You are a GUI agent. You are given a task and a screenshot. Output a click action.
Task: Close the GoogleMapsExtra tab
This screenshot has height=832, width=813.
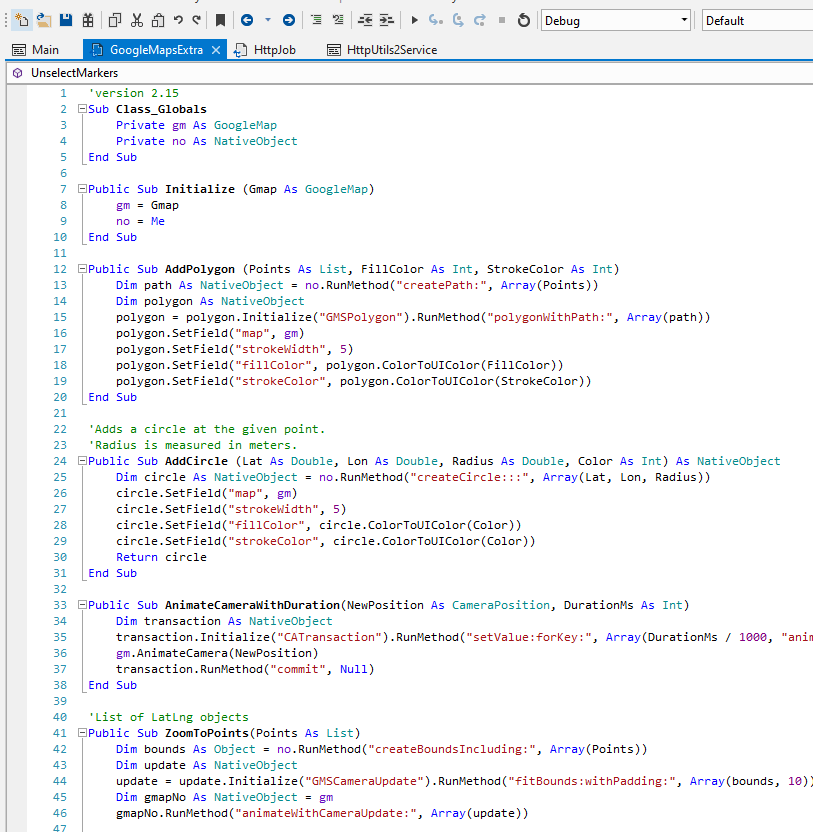(x=215, y=49)
